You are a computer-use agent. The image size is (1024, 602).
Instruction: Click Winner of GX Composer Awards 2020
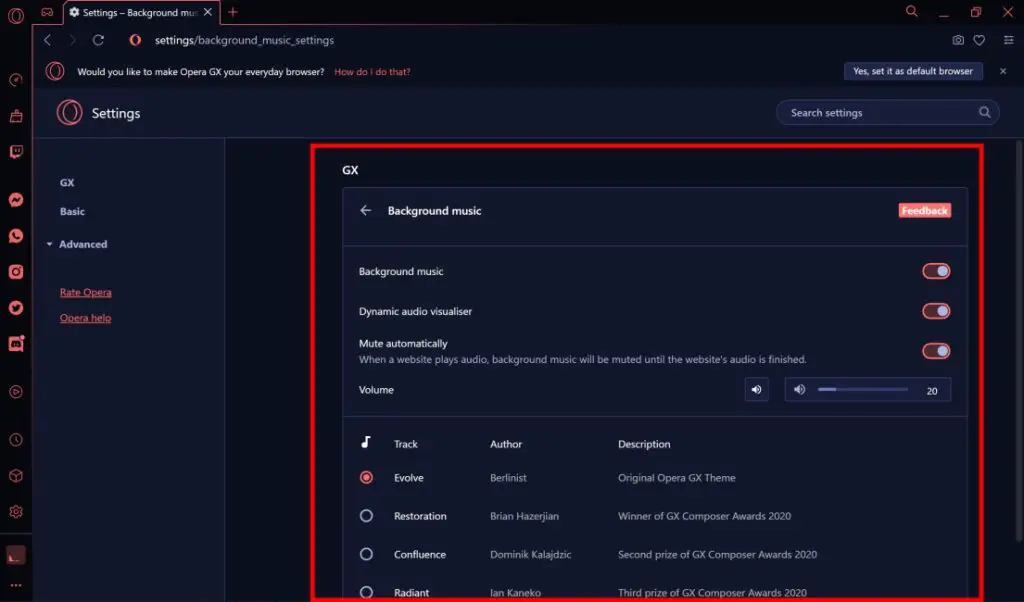pos(704,516)
